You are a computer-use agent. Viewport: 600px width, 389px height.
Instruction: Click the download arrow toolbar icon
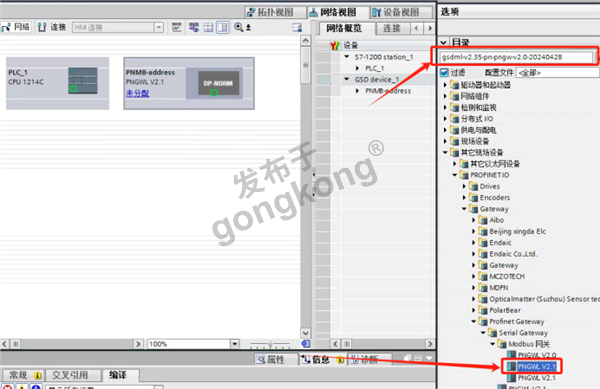[x=249, y=28]
